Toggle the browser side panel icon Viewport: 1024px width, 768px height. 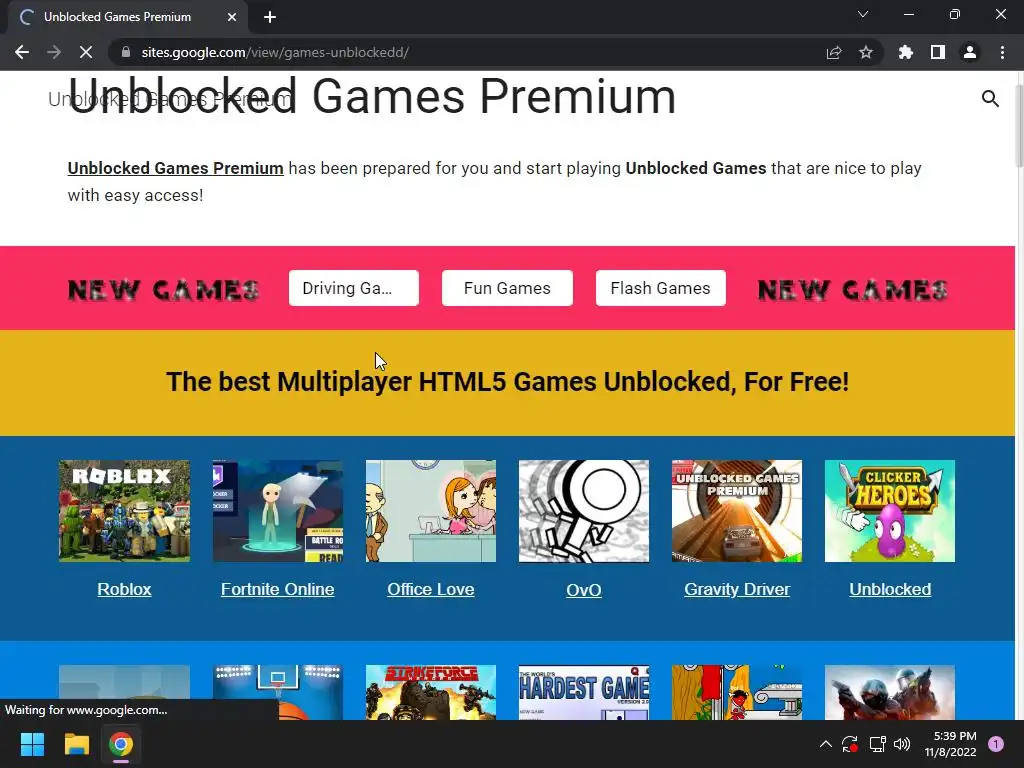coord(938,52)
